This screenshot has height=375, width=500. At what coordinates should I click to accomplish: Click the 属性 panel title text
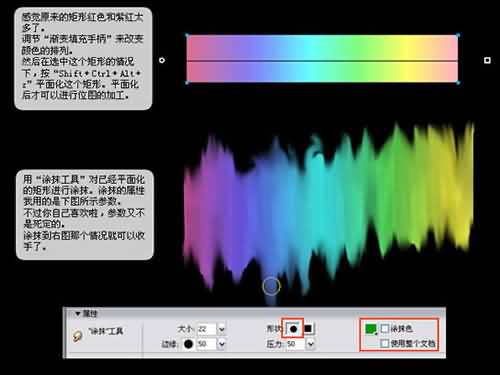click(90, 314)
